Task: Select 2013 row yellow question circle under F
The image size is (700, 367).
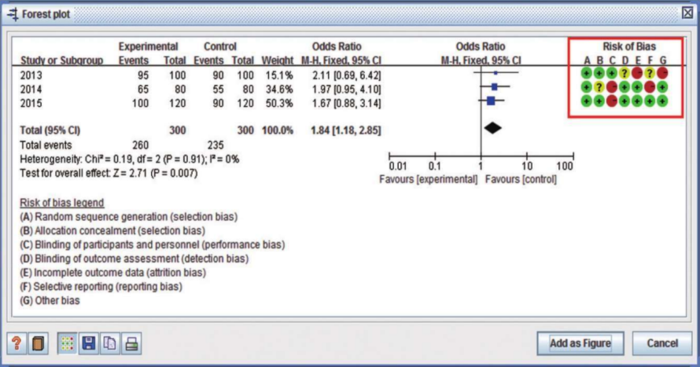Action: 650,73
